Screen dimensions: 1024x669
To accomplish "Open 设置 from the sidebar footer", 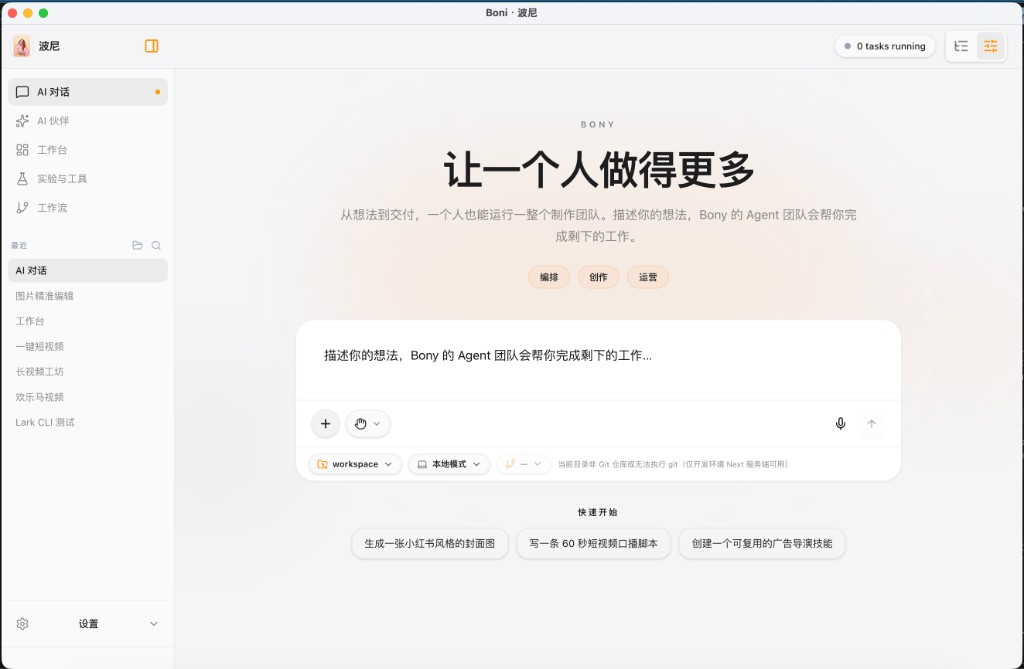I will 88,624.
